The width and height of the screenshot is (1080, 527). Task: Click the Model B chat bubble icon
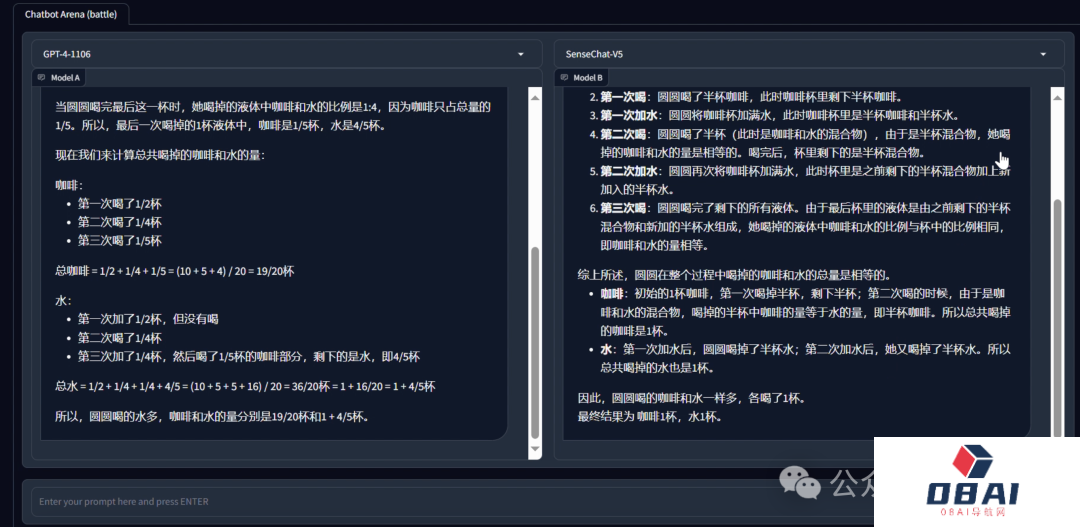(565, 78)
